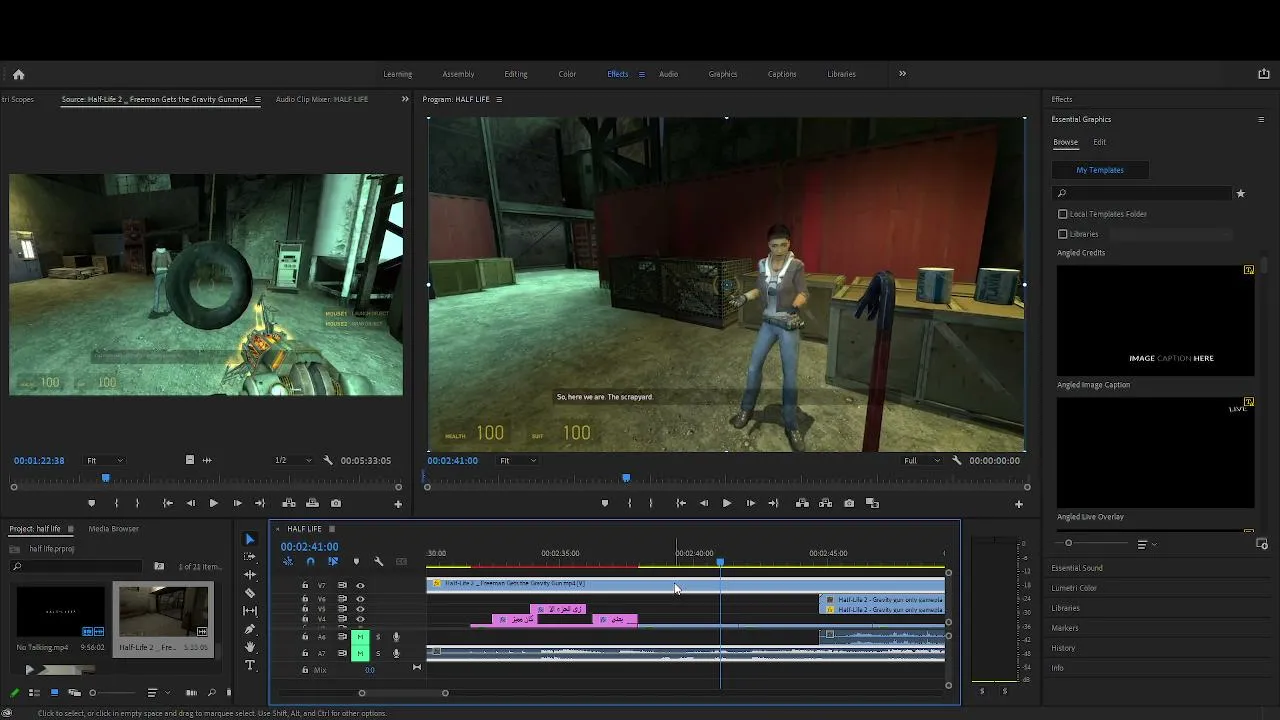Switch to the Color workspace
The height and width of the screenshot is (720, 1280).
(567, 74)
